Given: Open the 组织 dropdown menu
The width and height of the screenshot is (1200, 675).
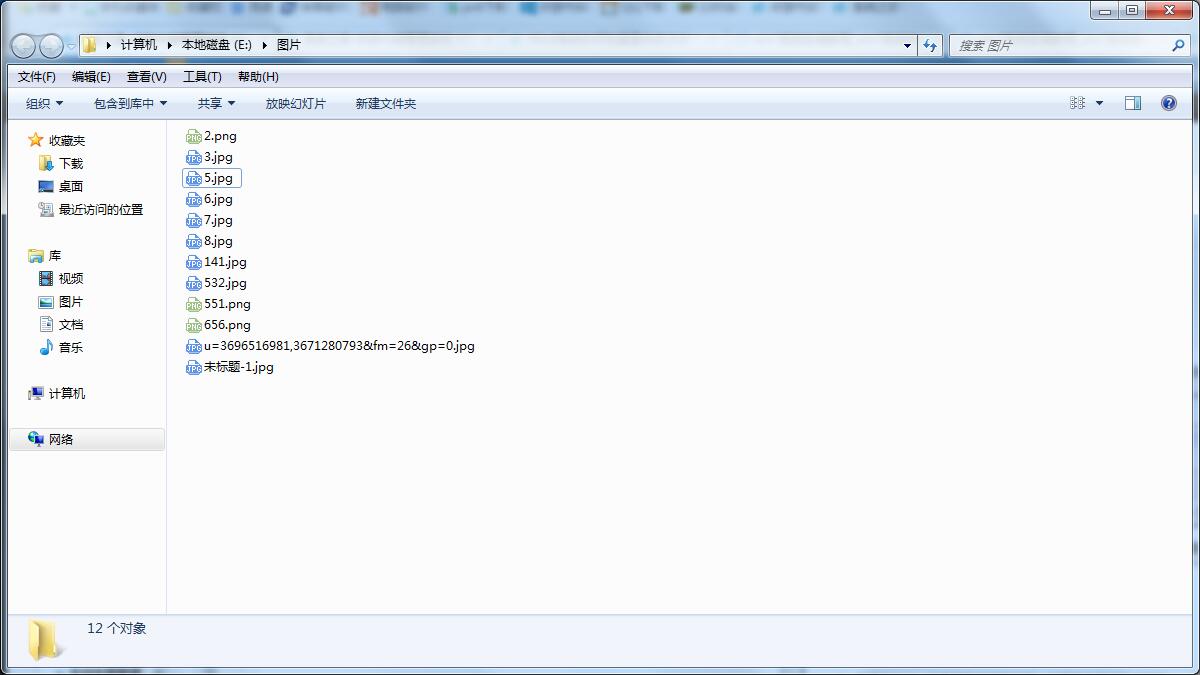Looking at the screenshot, I should (x=42, y=103).
